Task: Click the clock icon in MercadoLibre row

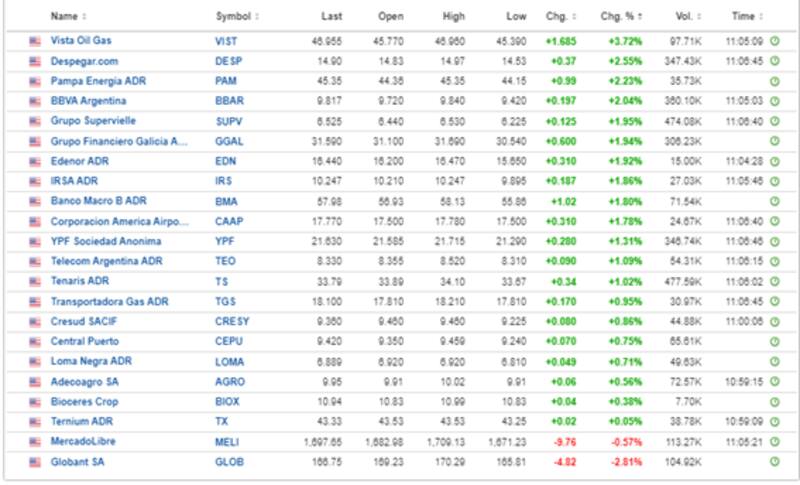Action: coord(774,444)
